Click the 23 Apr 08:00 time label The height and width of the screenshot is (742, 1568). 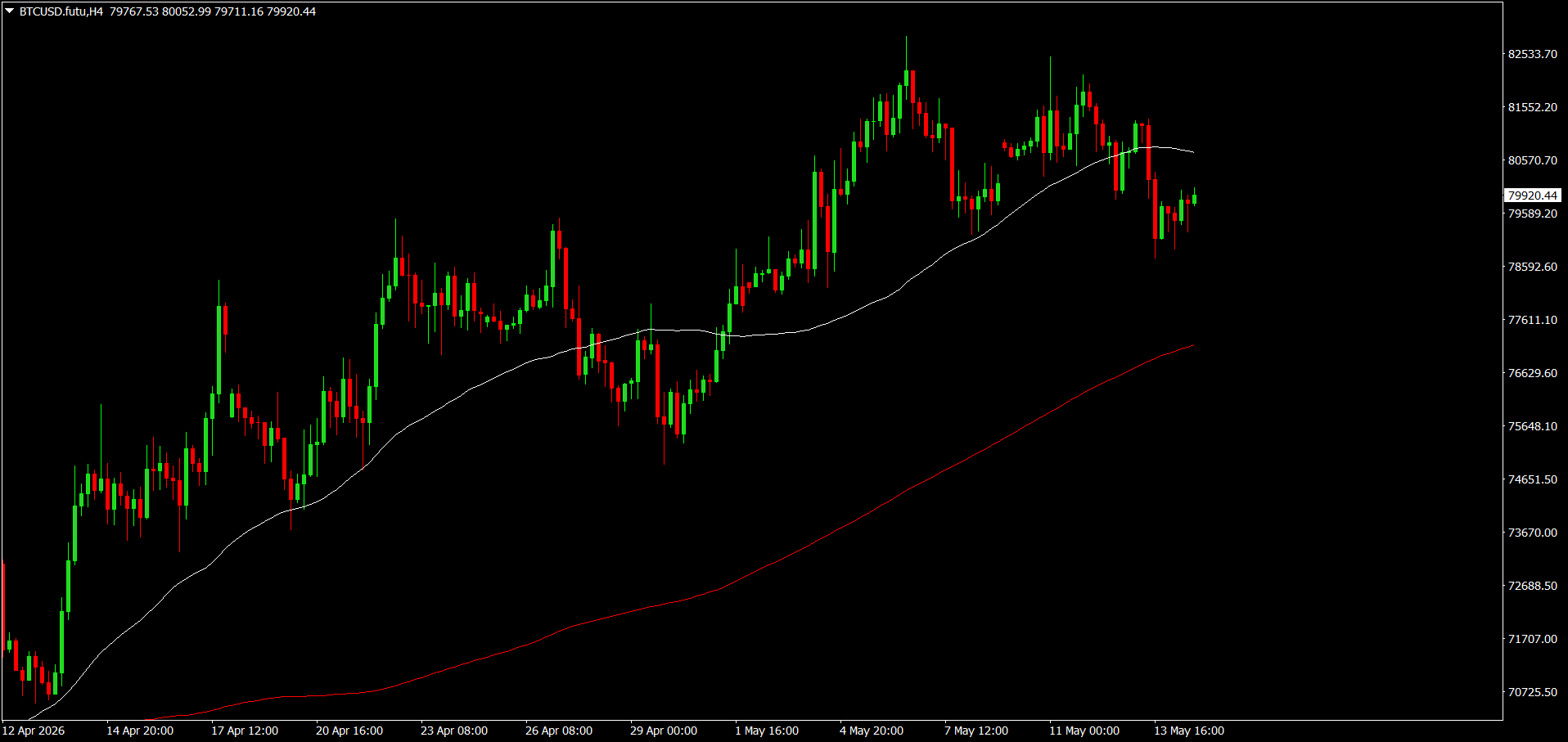454,731
